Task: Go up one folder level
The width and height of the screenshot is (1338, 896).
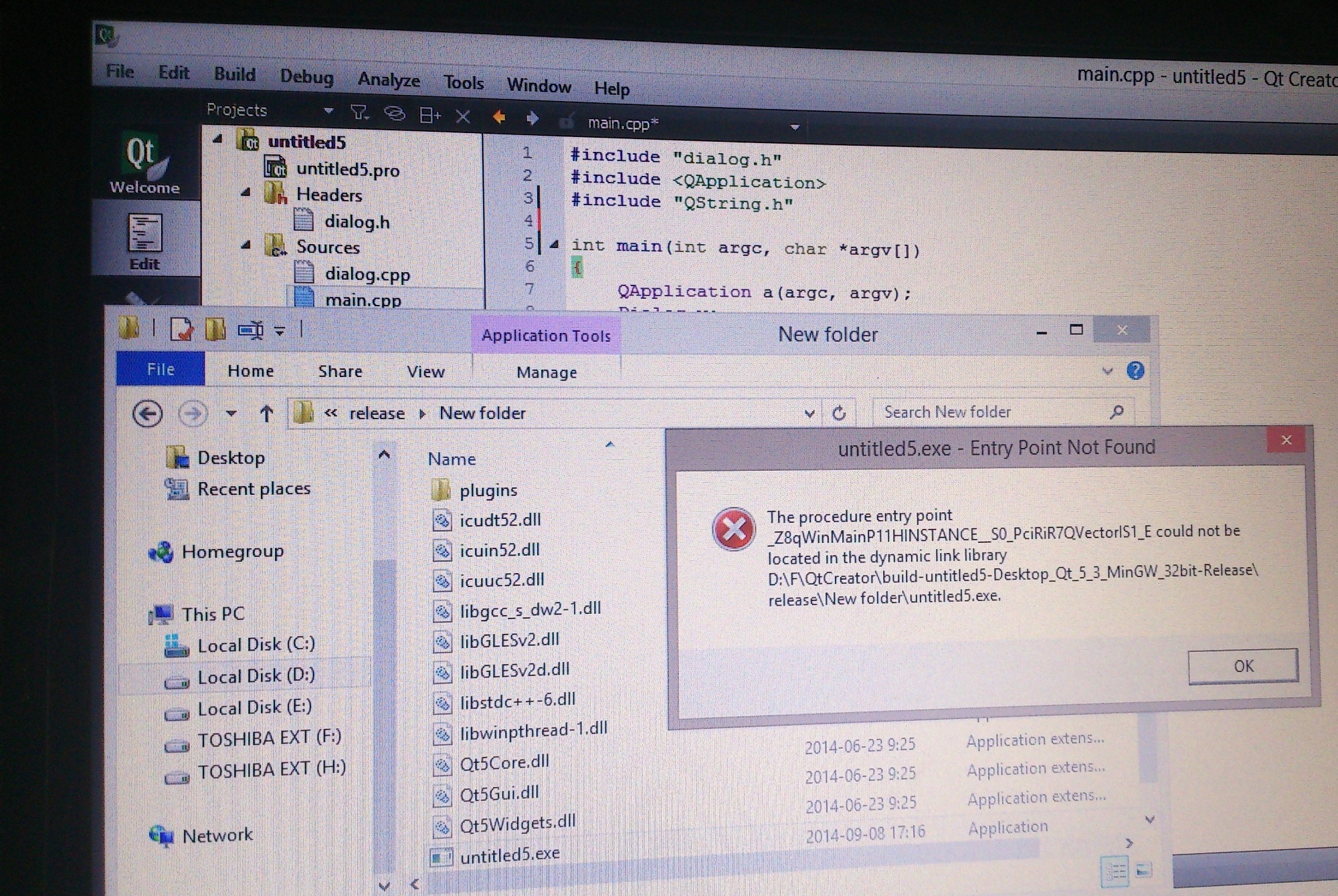Action: pos(266,413)
